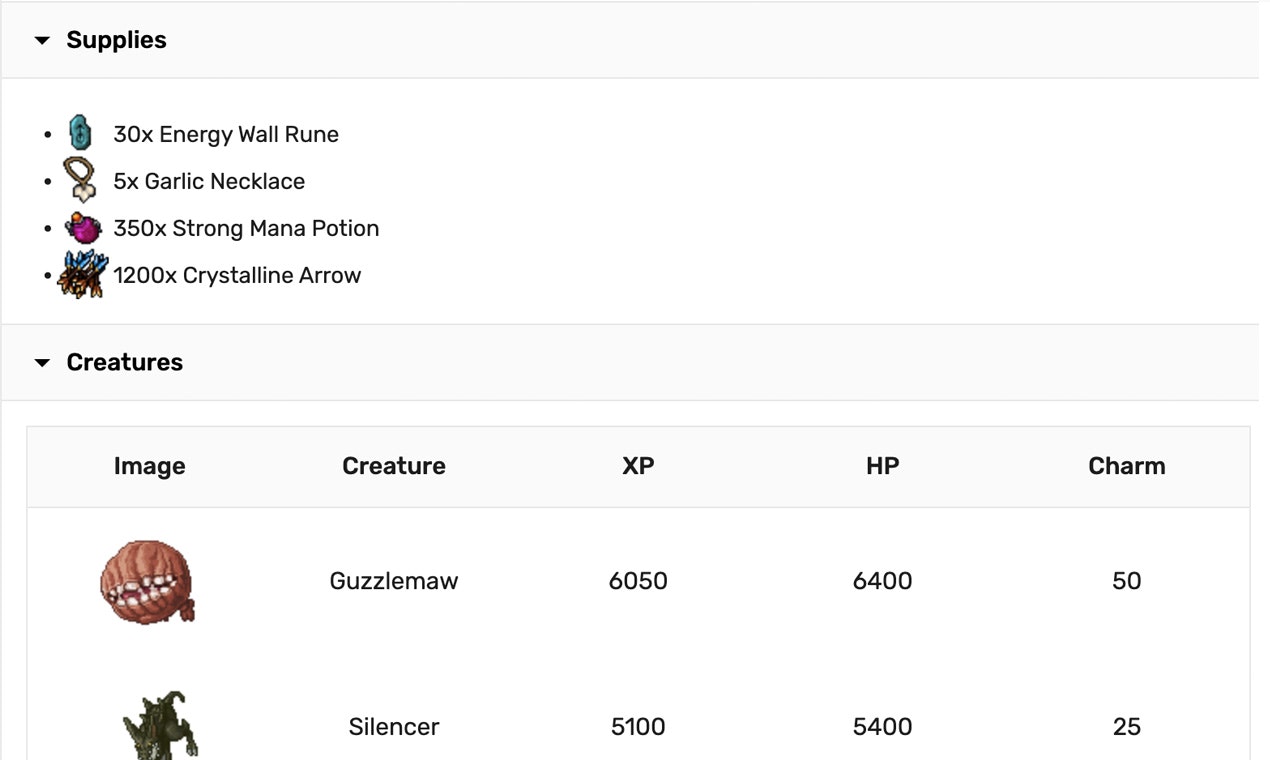This screenshot has width=1270, height=760.
Task: Sort by the HP column
Action: pos(882,466)
